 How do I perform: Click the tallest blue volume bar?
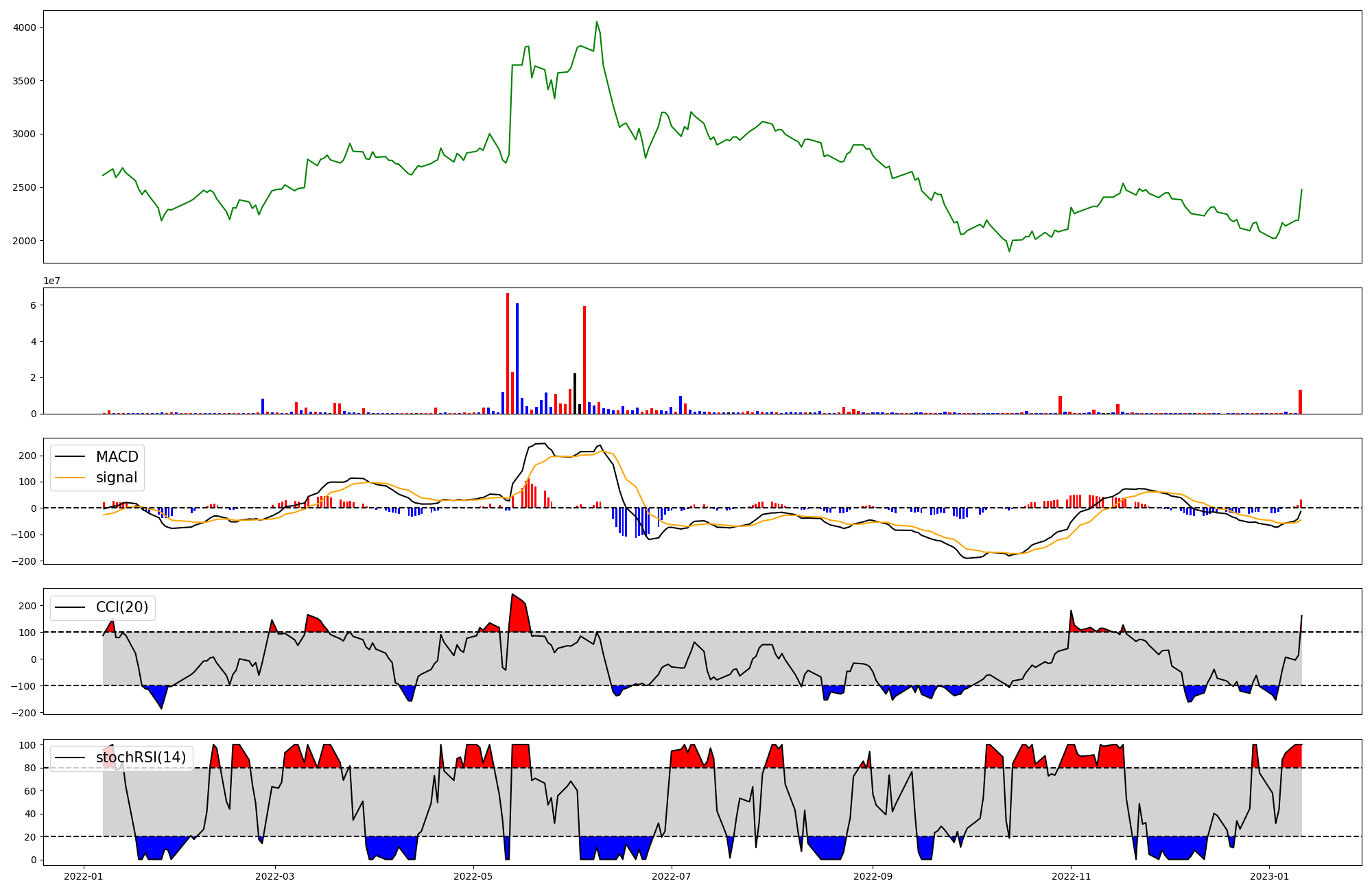[517, 358]
